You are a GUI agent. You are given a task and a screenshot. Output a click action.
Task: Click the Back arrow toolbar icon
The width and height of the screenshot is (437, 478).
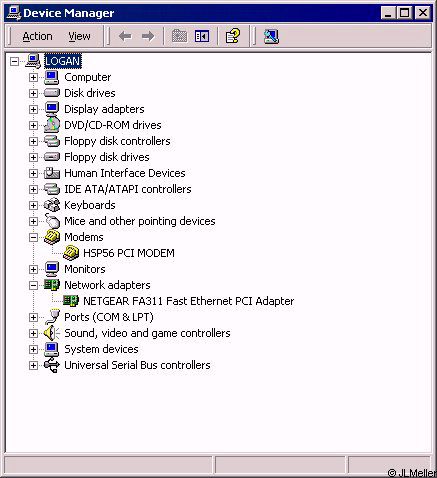tap(125, 36)
